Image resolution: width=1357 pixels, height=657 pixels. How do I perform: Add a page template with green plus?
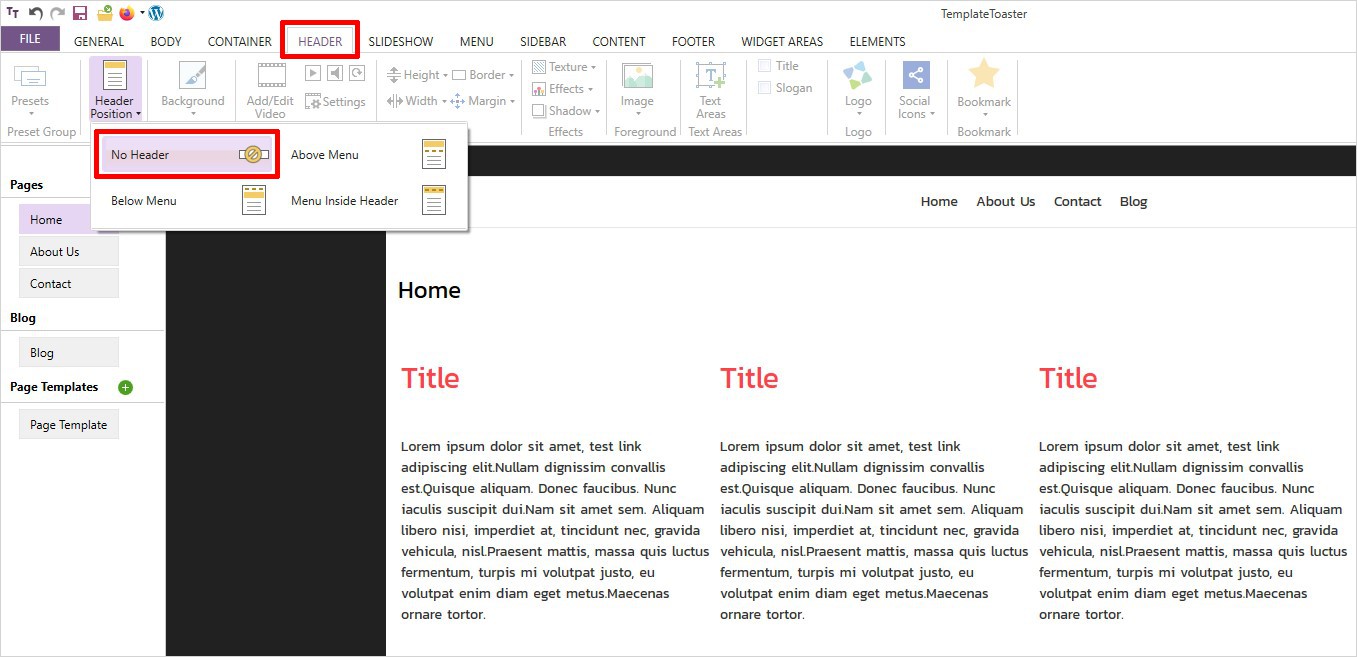[x=125, y=387]
